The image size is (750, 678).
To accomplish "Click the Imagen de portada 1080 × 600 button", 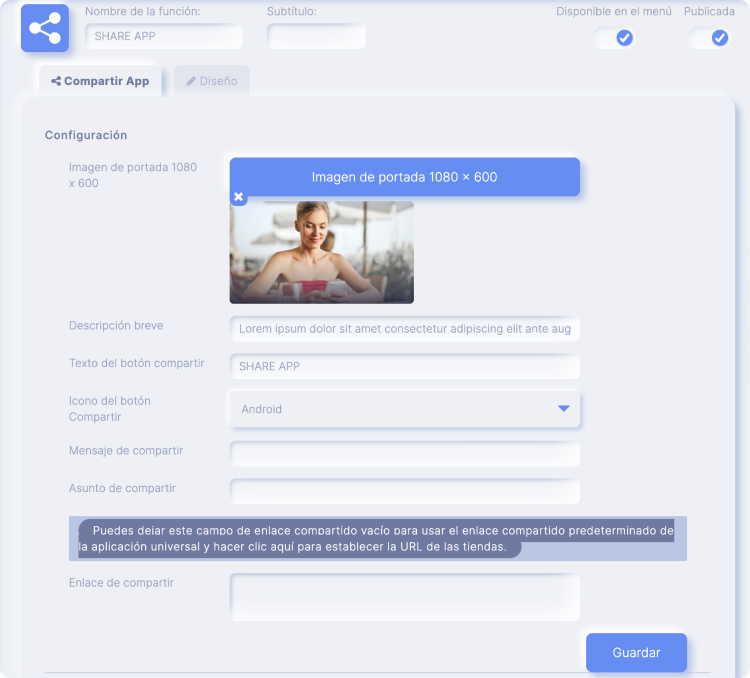I will (405, 177).
